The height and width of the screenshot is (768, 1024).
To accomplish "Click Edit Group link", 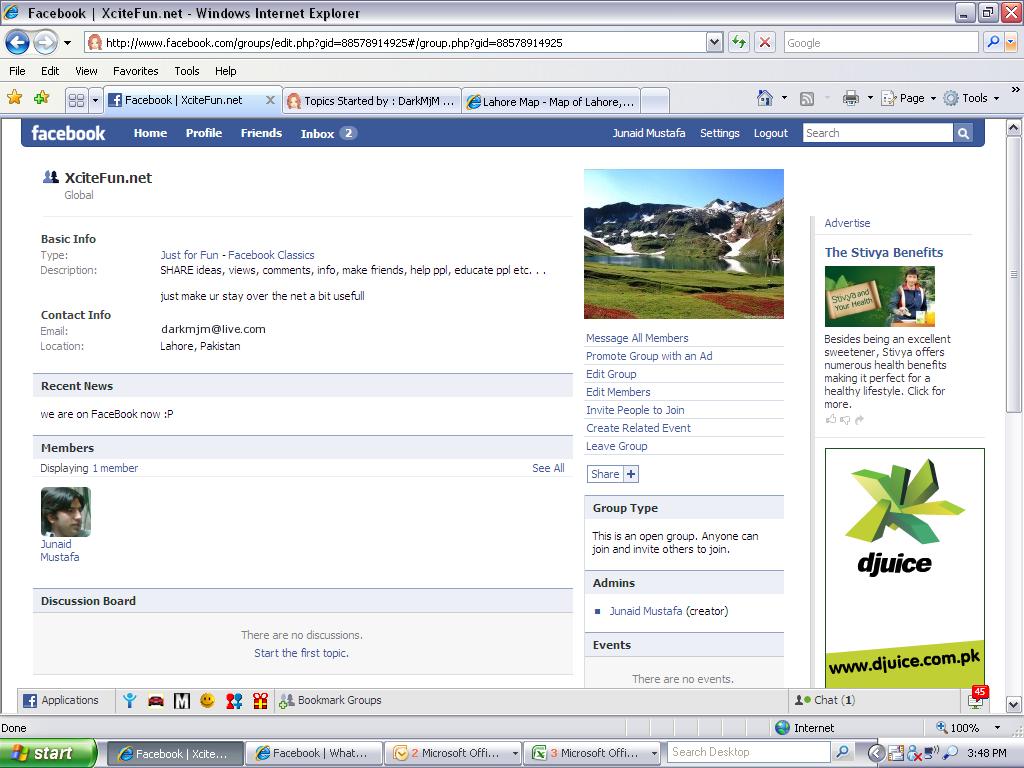I will click(x=611, y=374).
